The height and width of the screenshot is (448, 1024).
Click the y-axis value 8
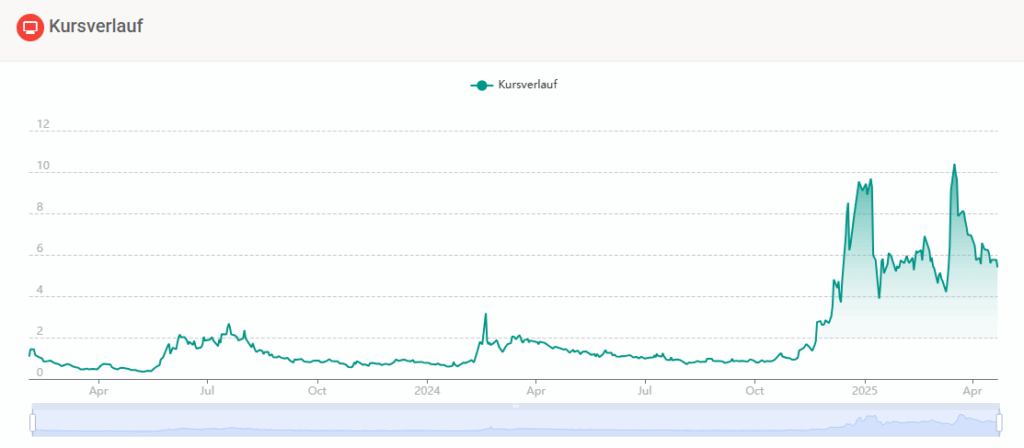click(x=40, y=207)
